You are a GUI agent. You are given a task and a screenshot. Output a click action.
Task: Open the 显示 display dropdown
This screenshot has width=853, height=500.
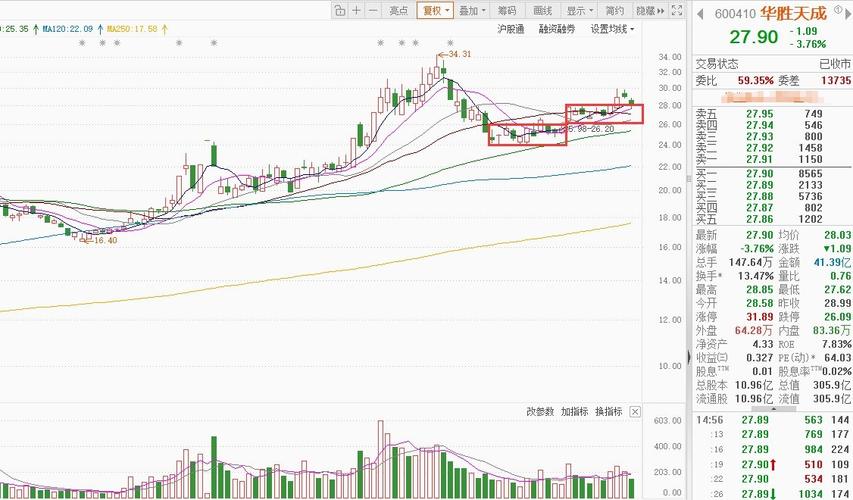(x=579, y=10)
